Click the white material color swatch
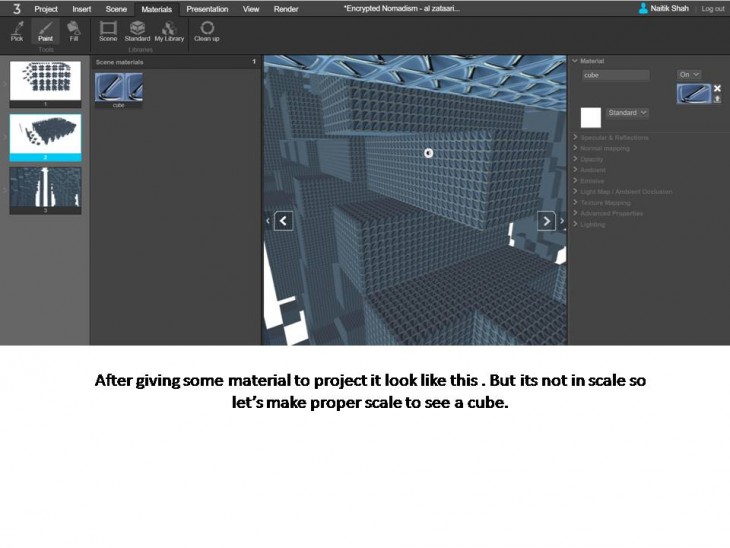The image size is (730, 548). 591,117
